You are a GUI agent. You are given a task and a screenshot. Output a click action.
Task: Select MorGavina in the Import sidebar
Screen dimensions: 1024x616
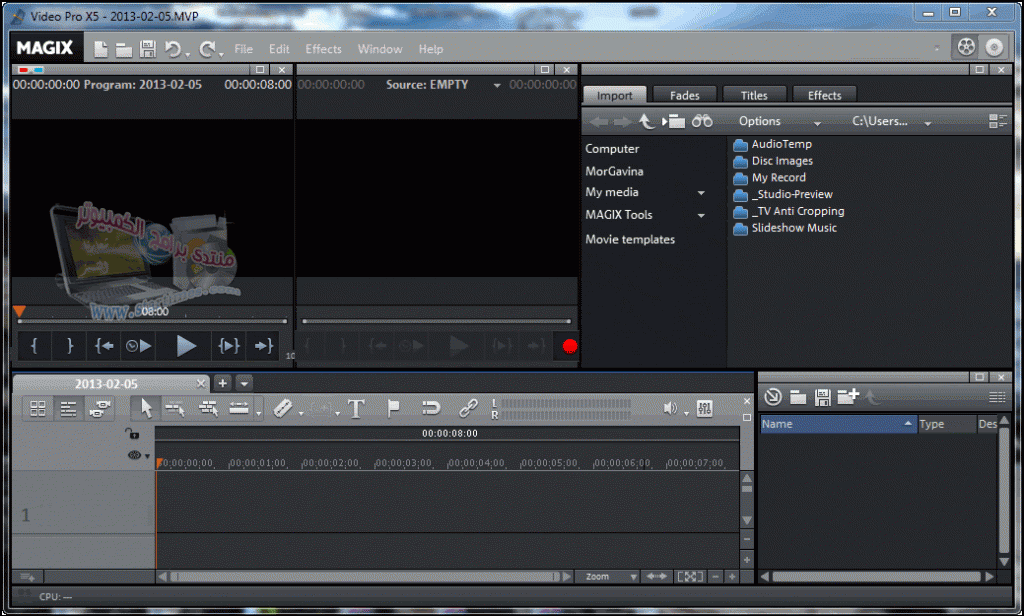pos(614,171)
